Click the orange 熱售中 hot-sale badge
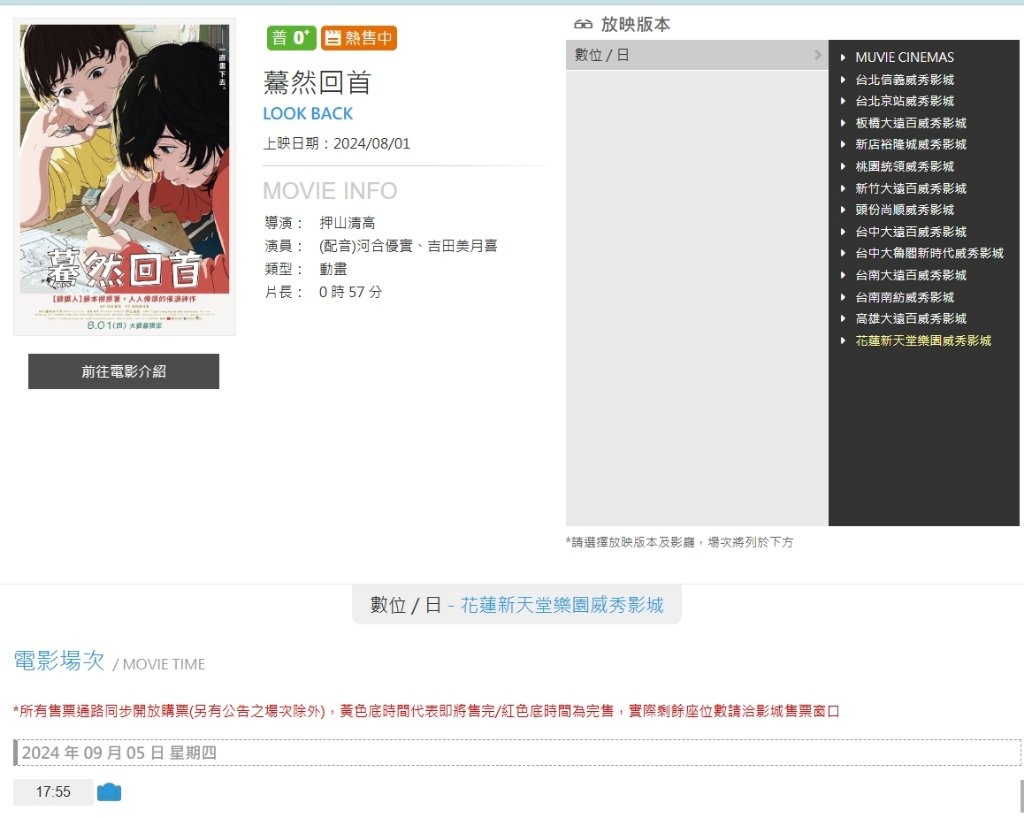Image resolution: width=1024 pixels, height=818 pixels. point(359,38)
